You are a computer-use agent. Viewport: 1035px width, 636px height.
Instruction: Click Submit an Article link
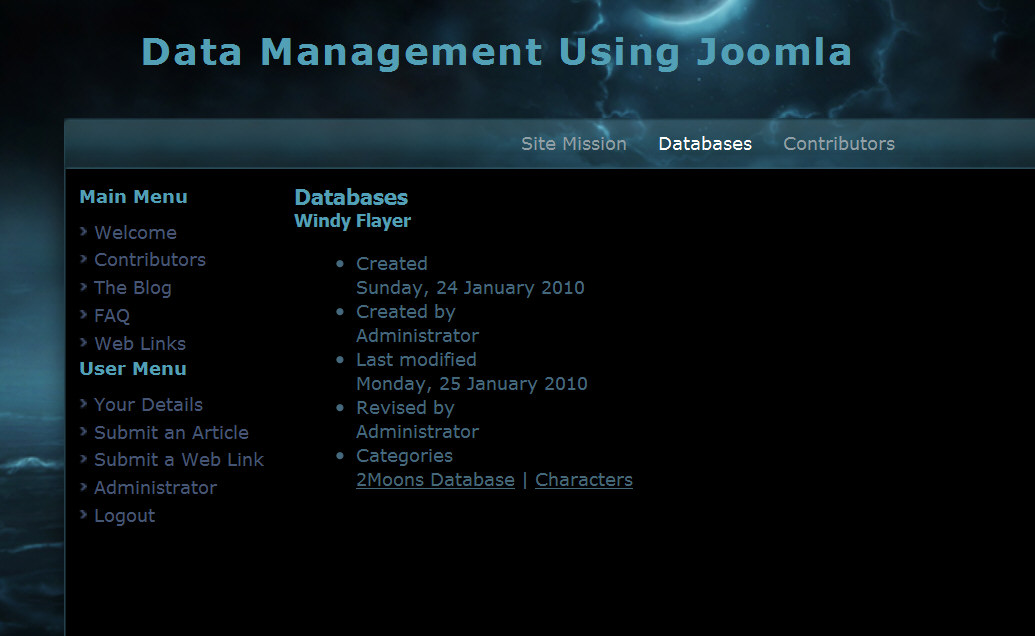pyautogui.click(x=171, y=433)
